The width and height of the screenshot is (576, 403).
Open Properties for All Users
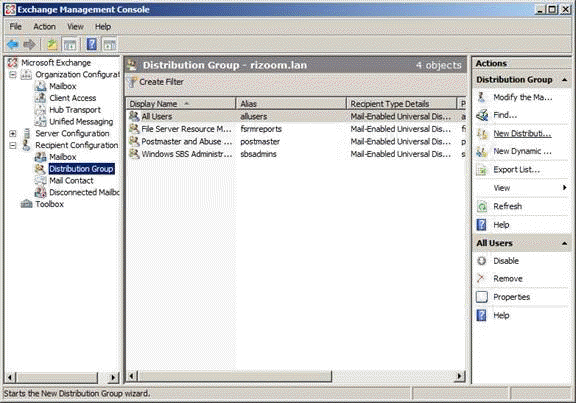click(511, 297)
